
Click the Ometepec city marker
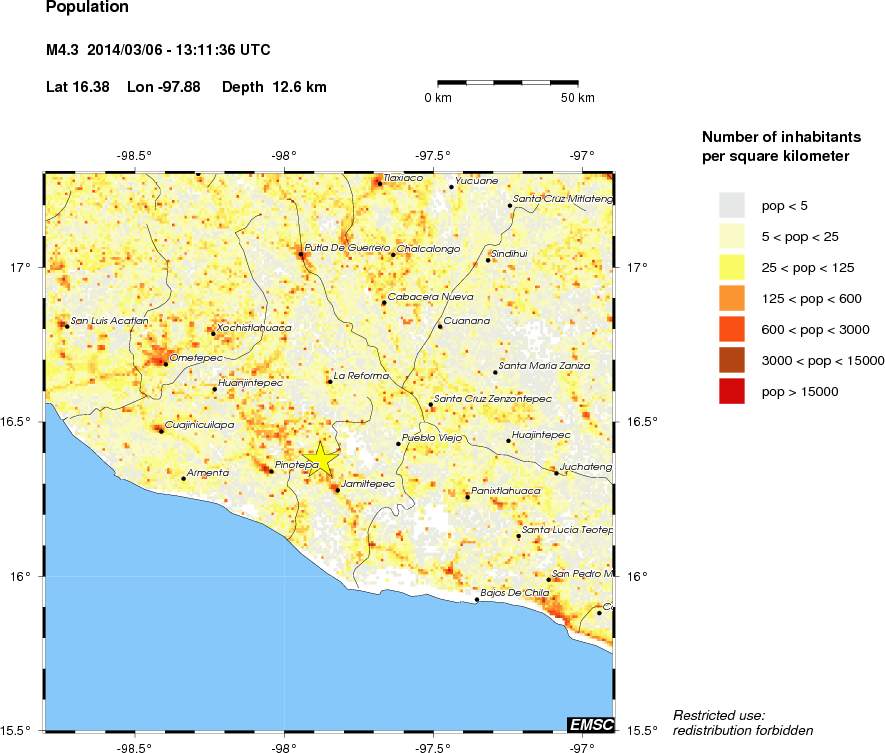168,364
